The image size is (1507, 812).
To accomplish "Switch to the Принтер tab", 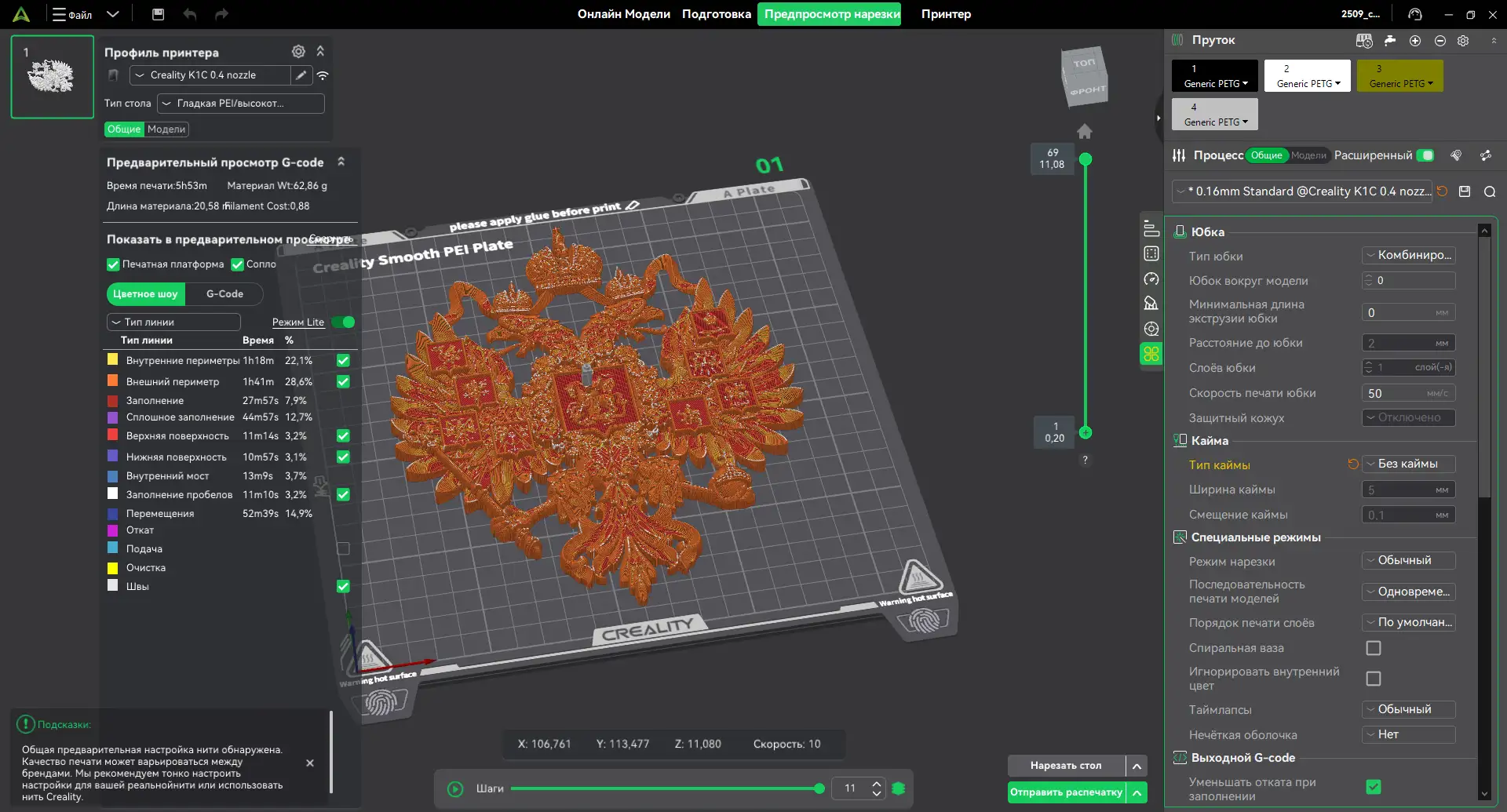I will click(946, 14).
